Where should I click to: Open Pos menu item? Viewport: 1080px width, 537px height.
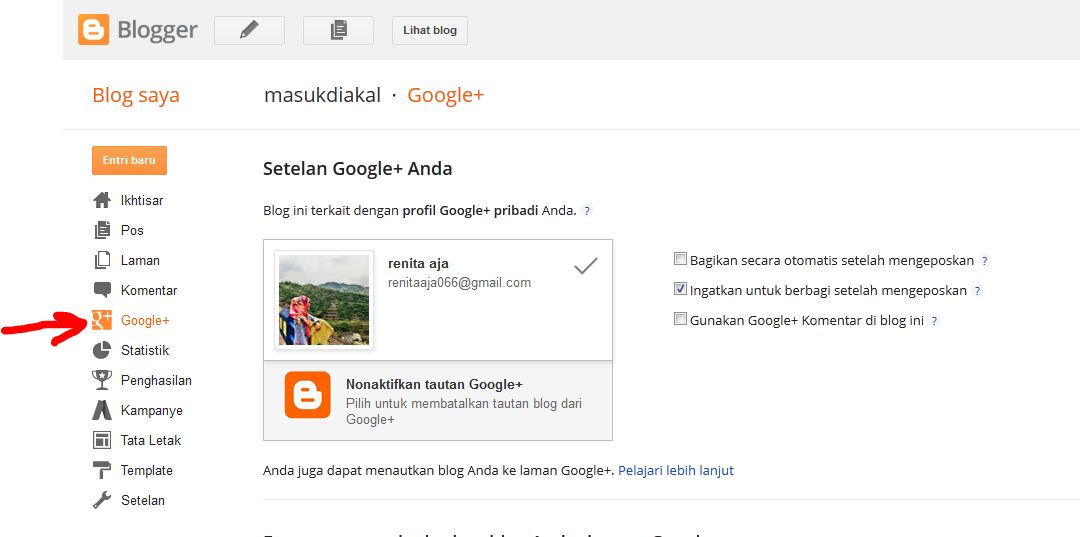(132, 230)
